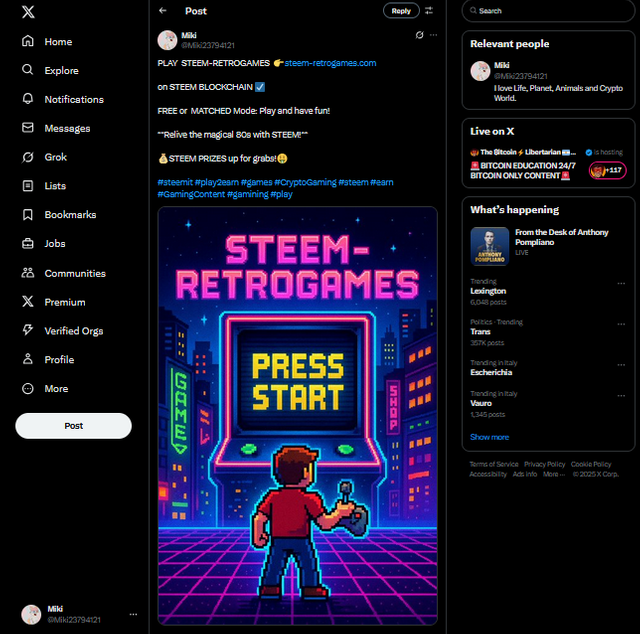Go back with the arrow beside Post
Viewport: 640px width, 634px height.
coord(163,11)
